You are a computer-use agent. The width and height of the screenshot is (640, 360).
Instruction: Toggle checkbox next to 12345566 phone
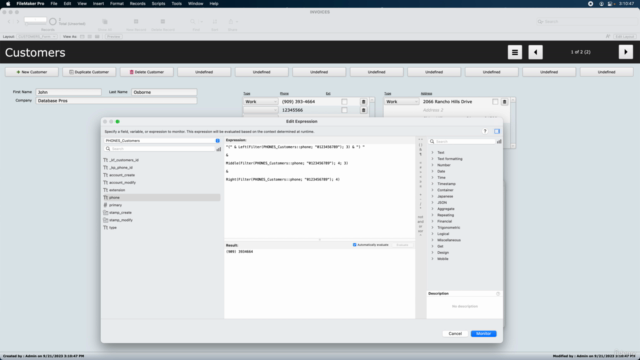point(344,110)
